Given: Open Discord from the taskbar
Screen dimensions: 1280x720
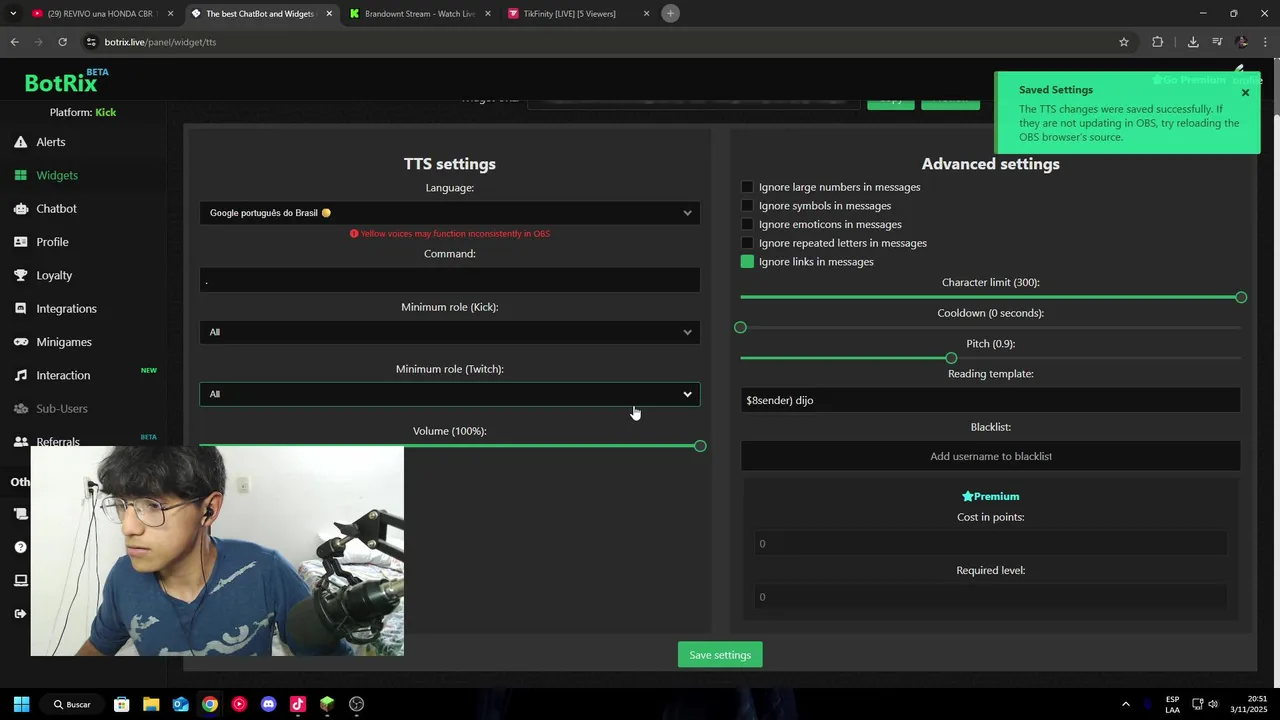Looking at the screenshot, I should (268, 704).
